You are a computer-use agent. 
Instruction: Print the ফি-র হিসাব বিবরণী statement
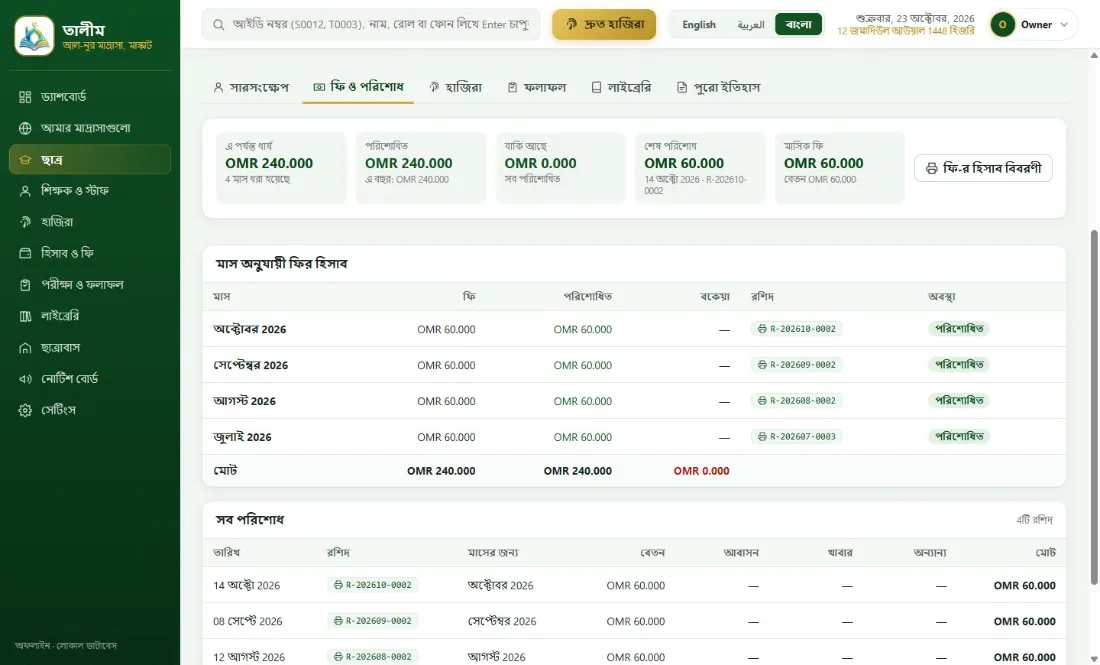(x=983, y=168)
